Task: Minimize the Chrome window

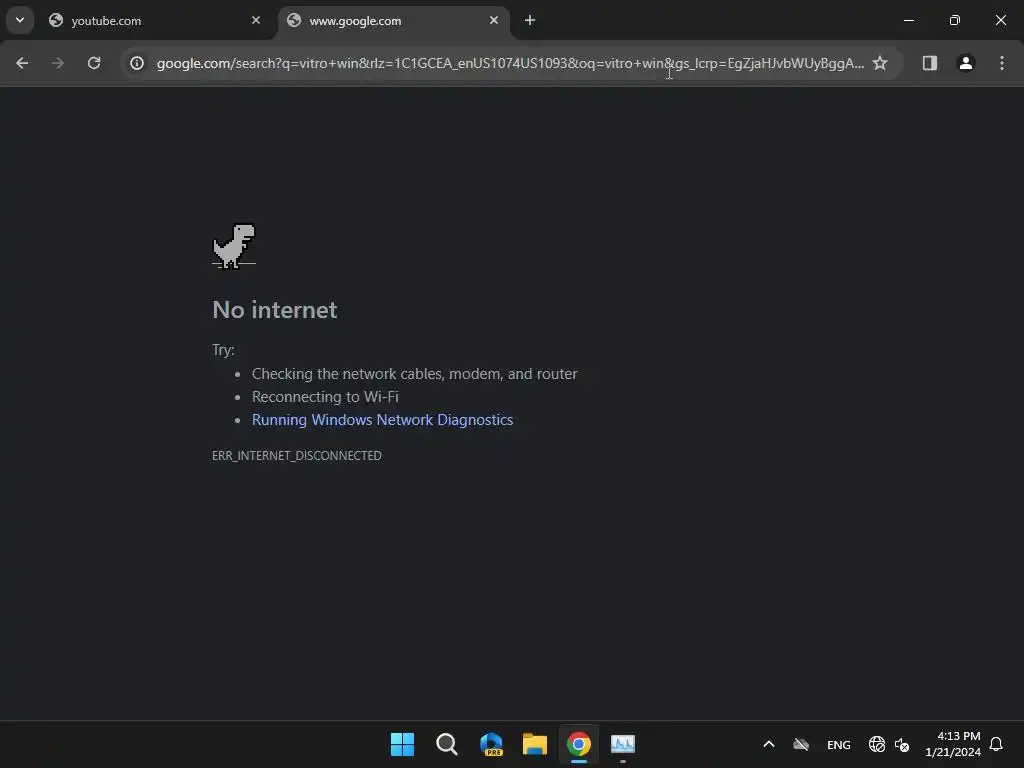Action: pos(908,20)
